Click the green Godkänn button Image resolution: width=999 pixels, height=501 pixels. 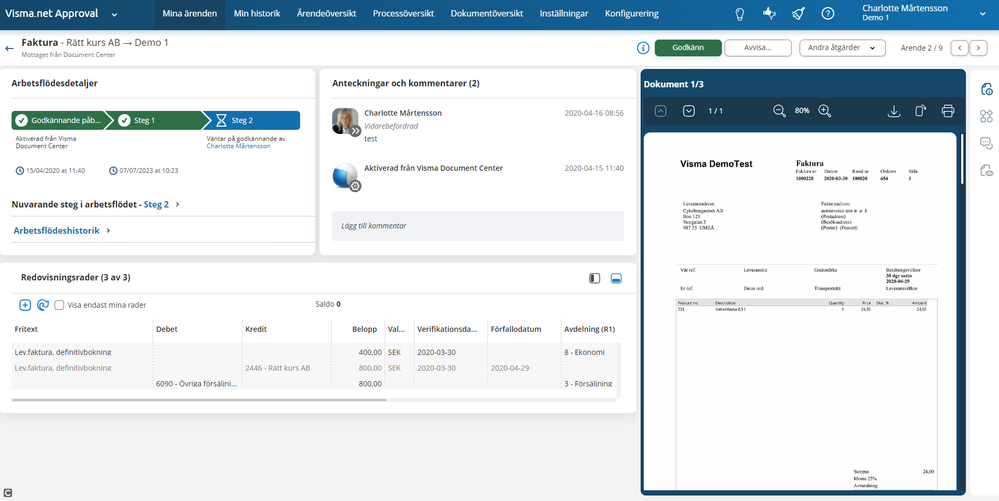pyautogui.click(x=688, y=48)
